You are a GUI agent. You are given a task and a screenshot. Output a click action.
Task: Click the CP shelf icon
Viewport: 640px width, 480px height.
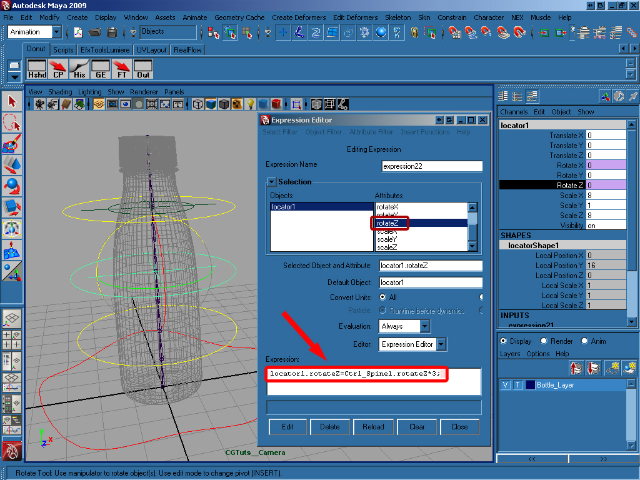[59, 69]
